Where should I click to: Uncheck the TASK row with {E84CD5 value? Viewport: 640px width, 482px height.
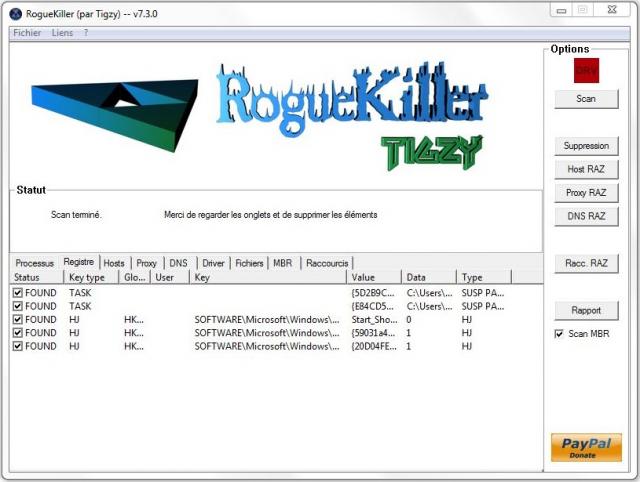pyautogui.click(x=18, y=306)
